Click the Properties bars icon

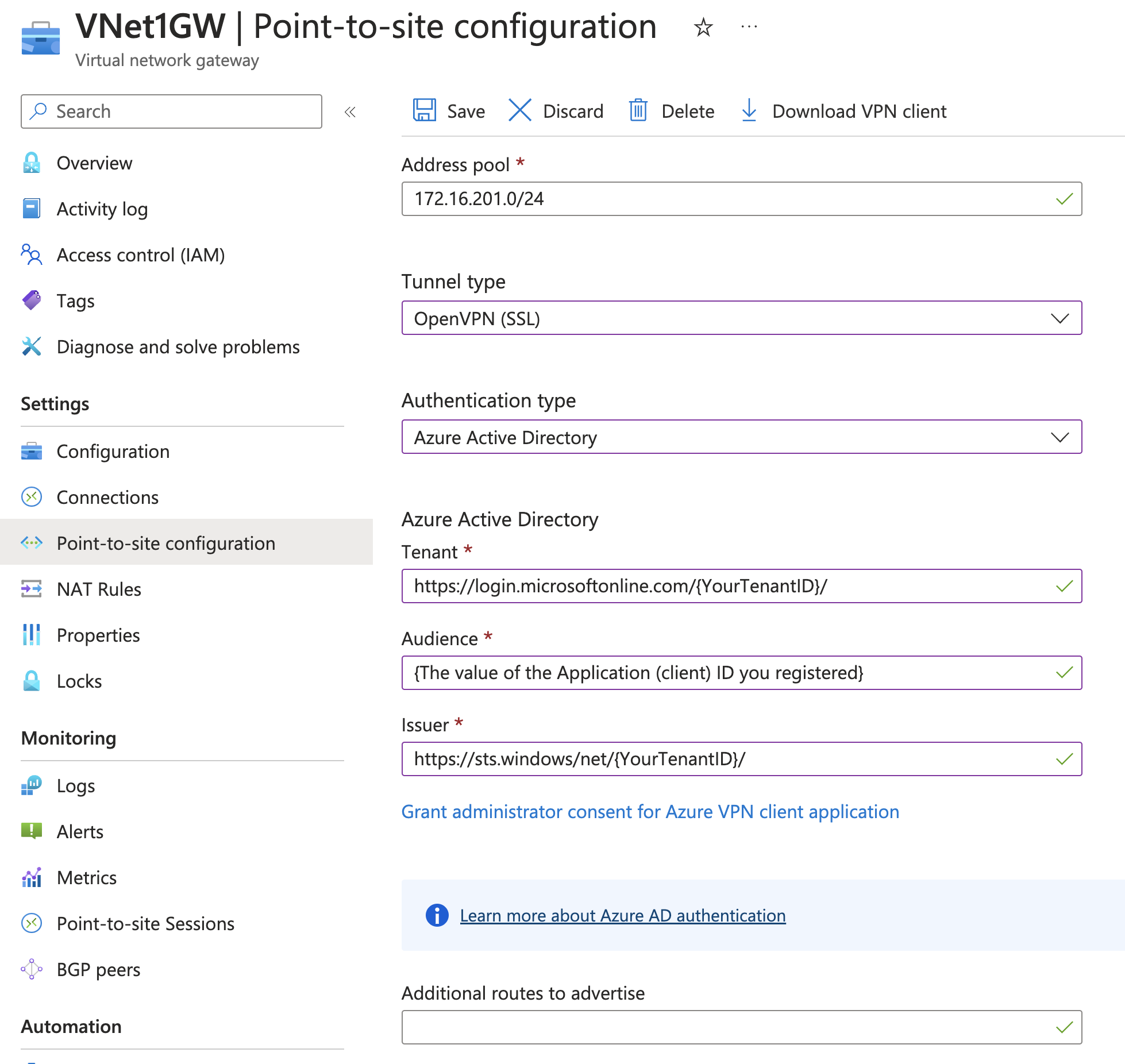click(32, 635)
